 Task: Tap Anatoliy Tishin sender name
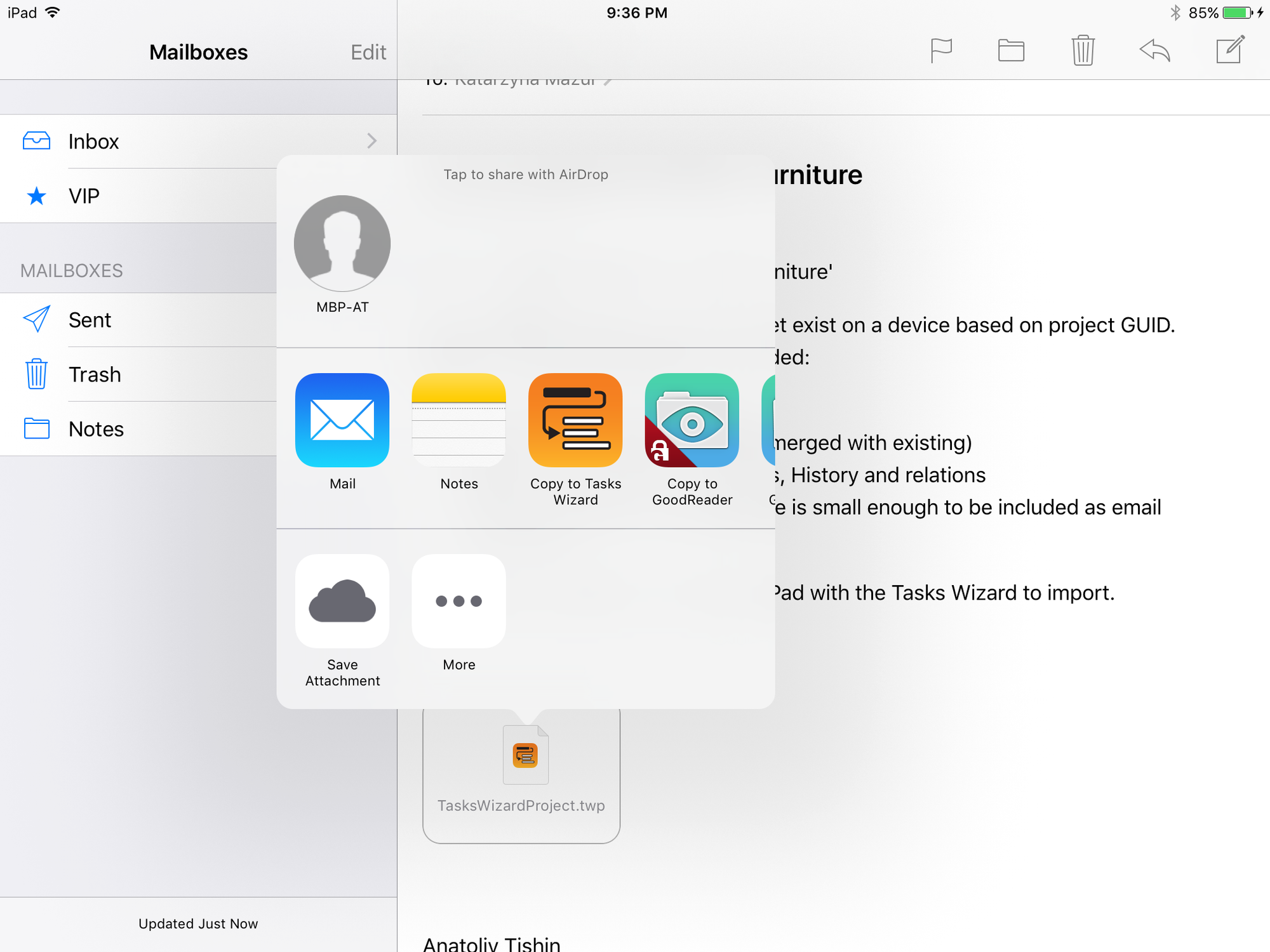pos(491,944)
